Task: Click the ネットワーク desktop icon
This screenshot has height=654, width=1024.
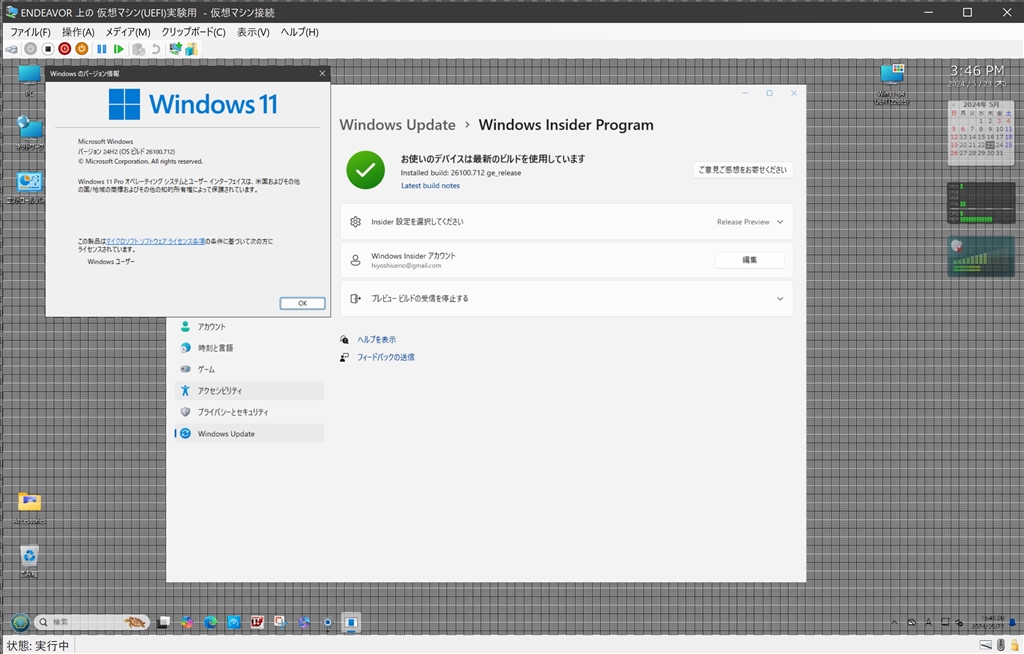Action: [x=29, y=133]
